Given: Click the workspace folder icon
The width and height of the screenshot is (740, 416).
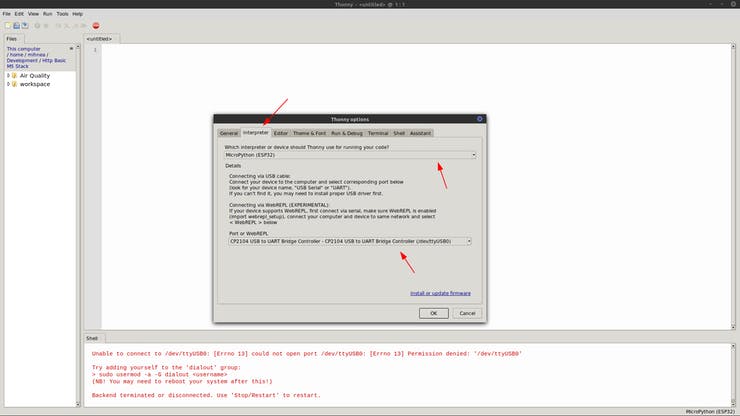Looking at the screenshot, I should (14, 84).
